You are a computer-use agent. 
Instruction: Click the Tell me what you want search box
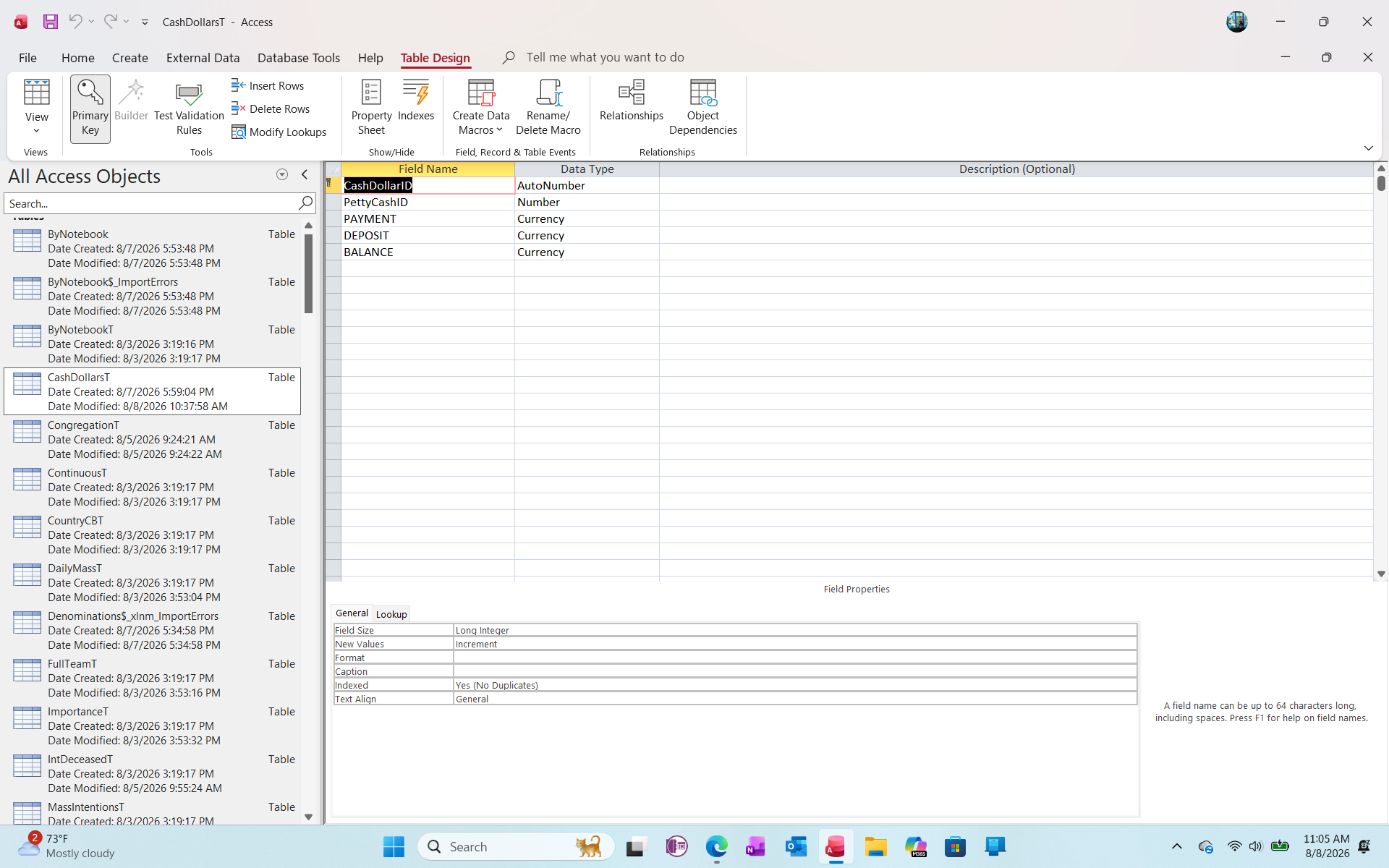605,57
